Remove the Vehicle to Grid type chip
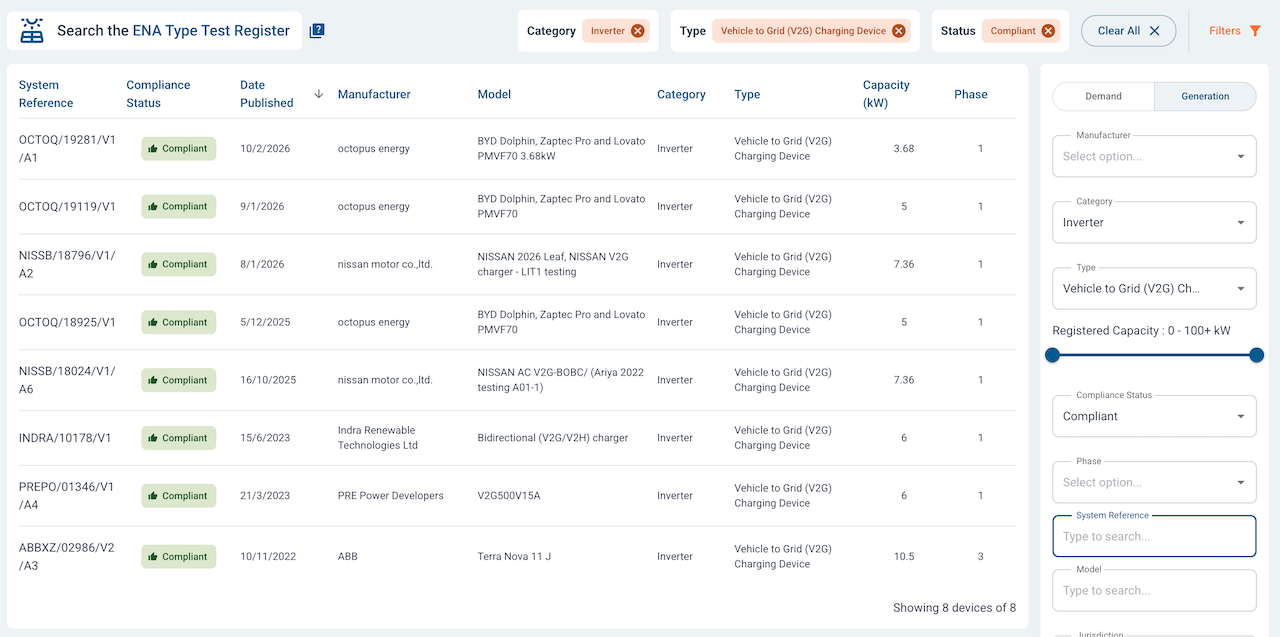Image resolution: width=1280 pixels, height=637 pixels. click(899, 31)
